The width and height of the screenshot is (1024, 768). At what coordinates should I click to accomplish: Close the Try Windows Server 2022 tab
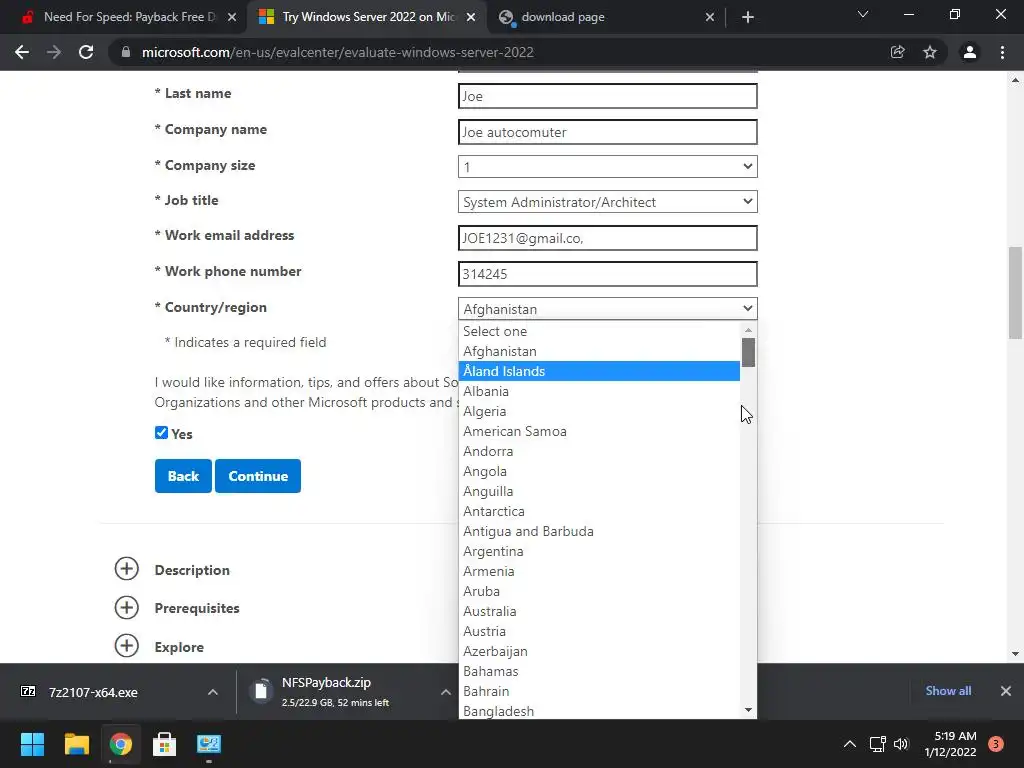(x=471, y=17)
